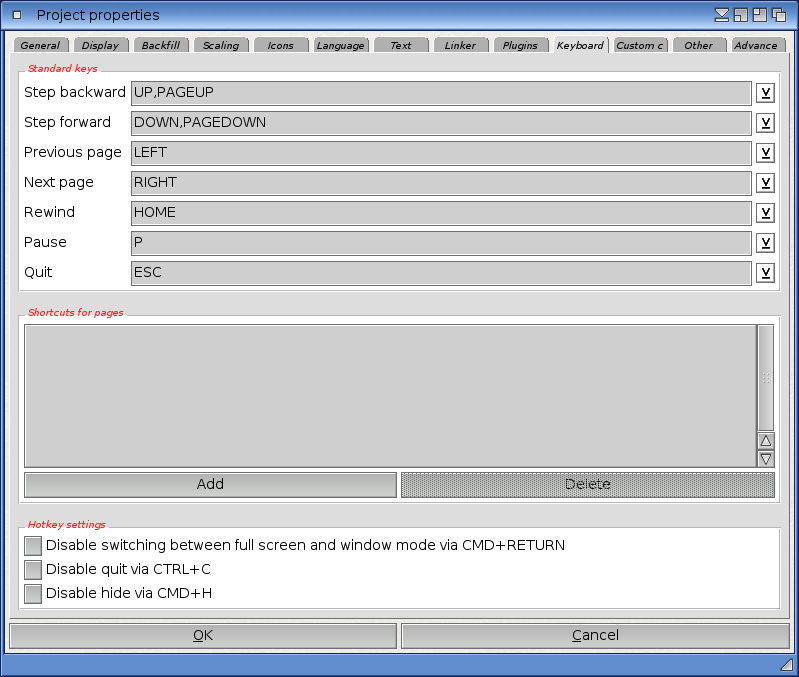
Task: Click window depth gadget in title bar
Action: 778,15
